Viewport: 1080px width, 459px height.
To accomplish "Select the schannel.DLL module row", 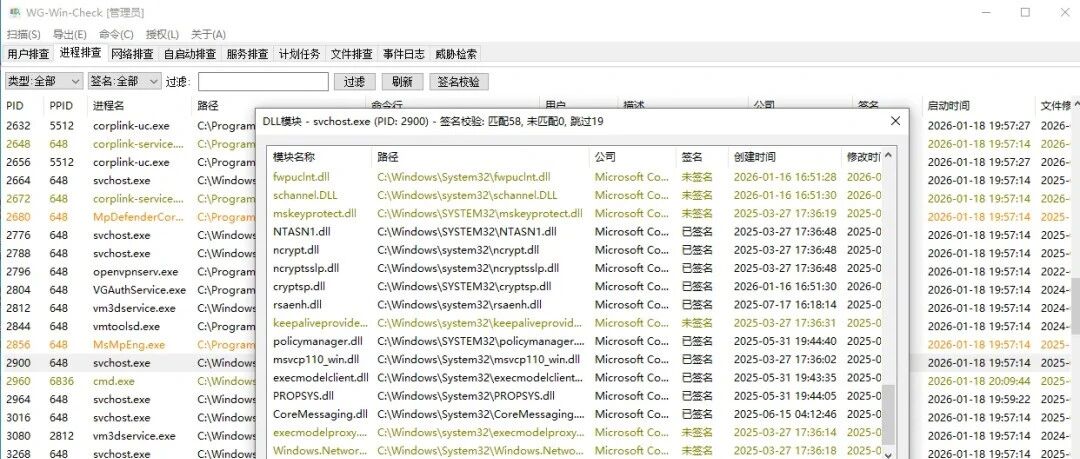I will pos(575,195).
